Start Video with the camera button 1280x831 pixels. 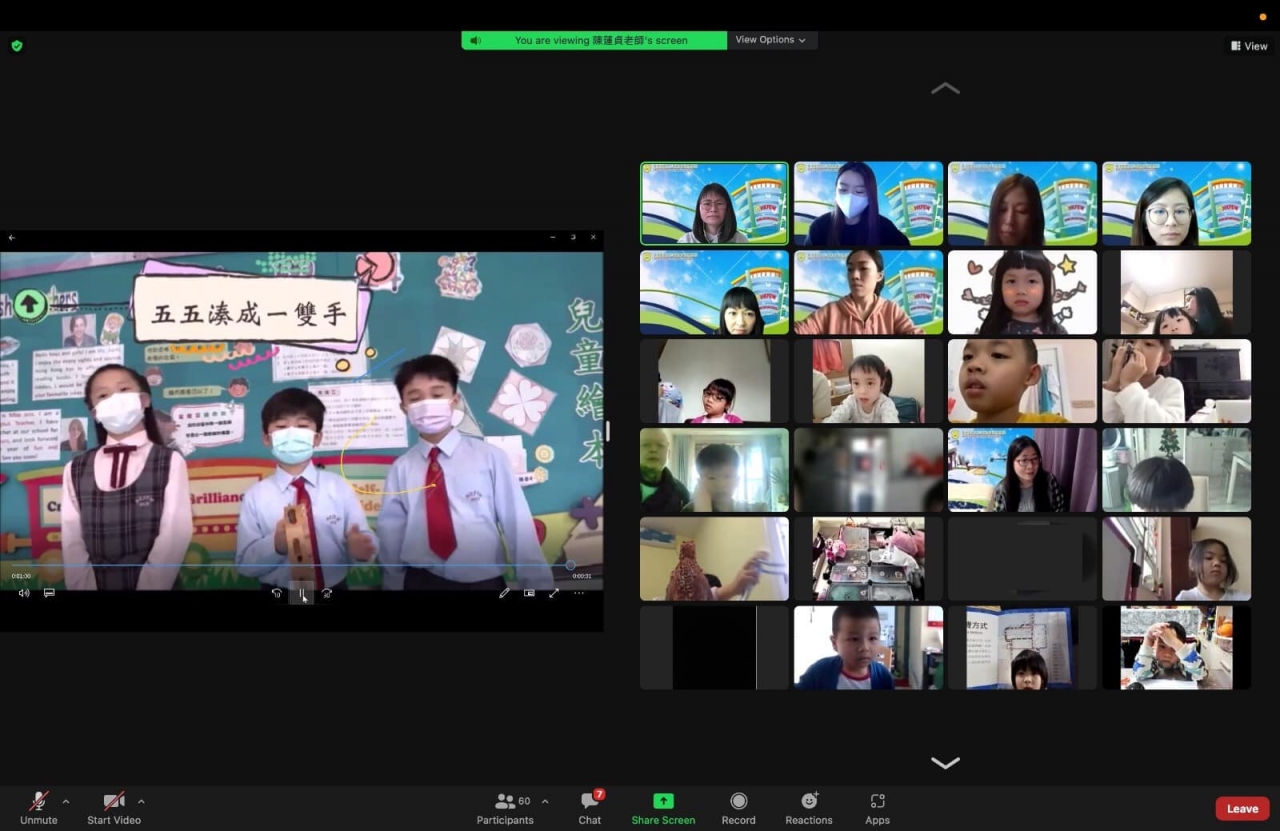coord(114,802)
